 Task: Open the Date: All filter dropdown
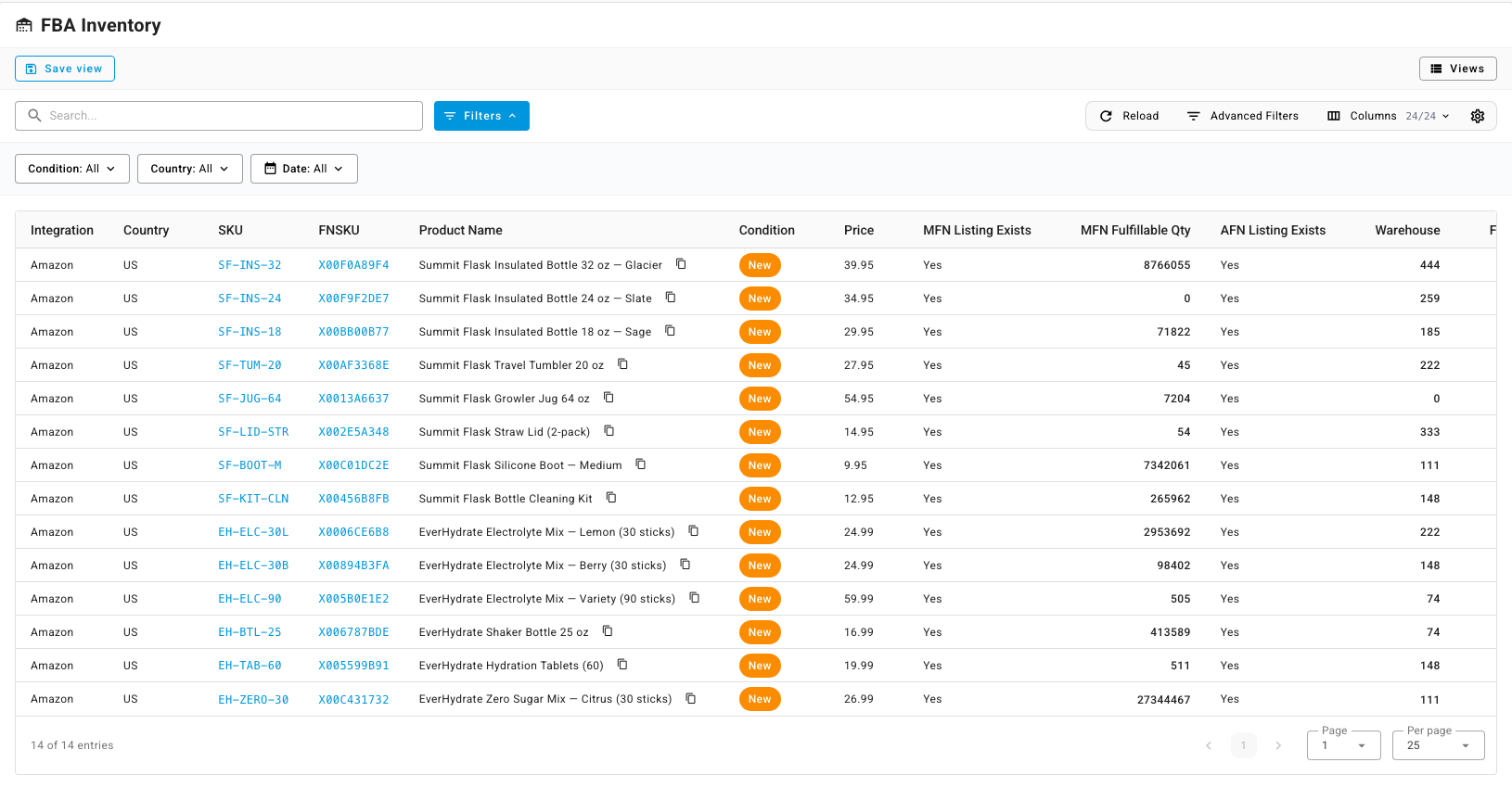[x=304, y=169]
